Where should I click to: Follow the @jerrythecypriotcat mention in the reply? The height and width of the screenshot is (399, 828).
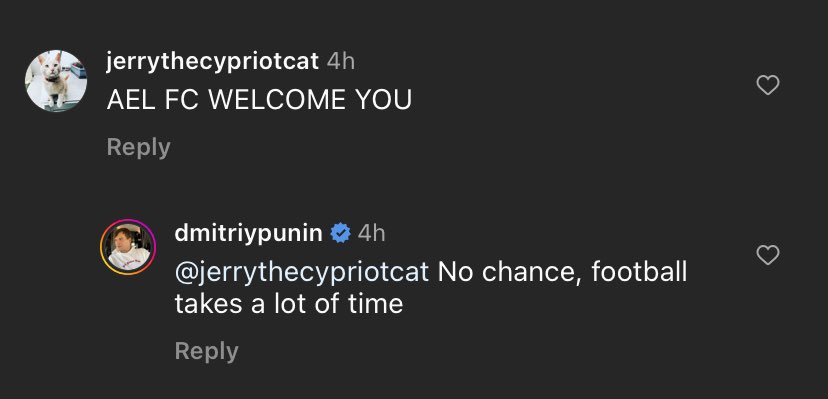(302, 272)
